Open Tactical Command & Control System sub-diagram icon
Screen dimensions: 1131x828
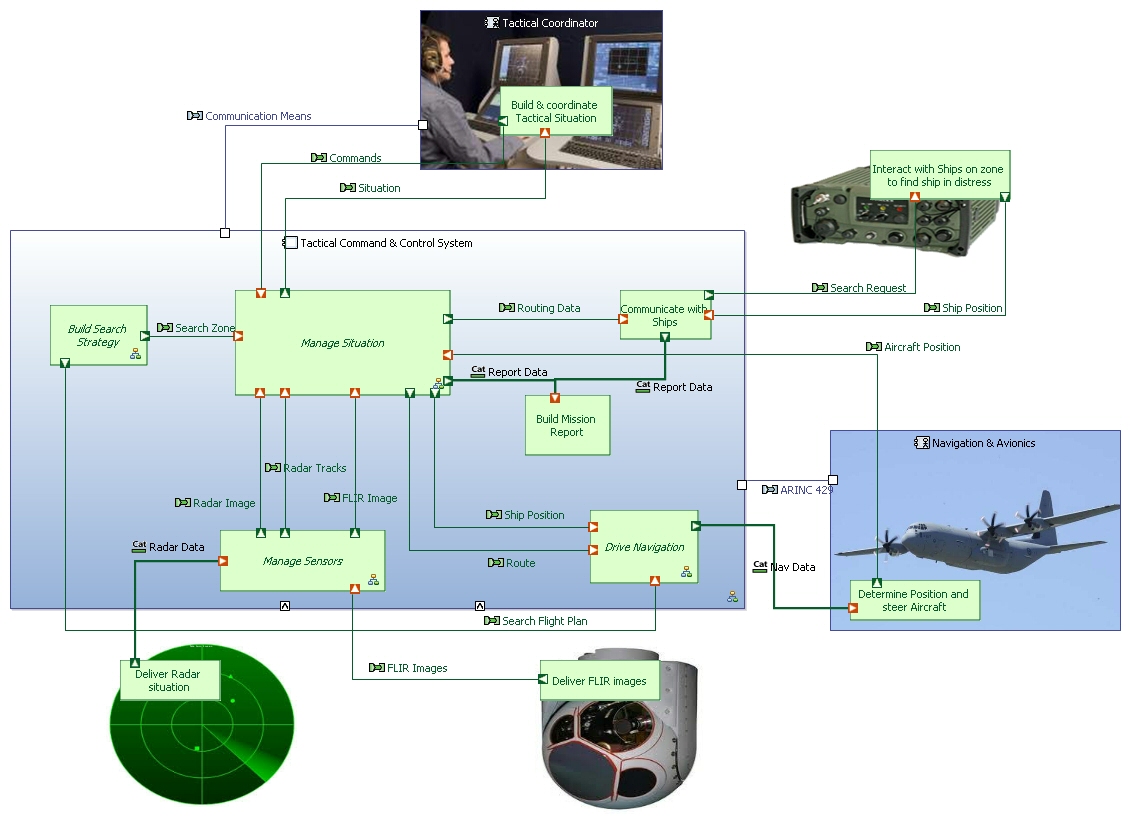(x=732, y=596)
